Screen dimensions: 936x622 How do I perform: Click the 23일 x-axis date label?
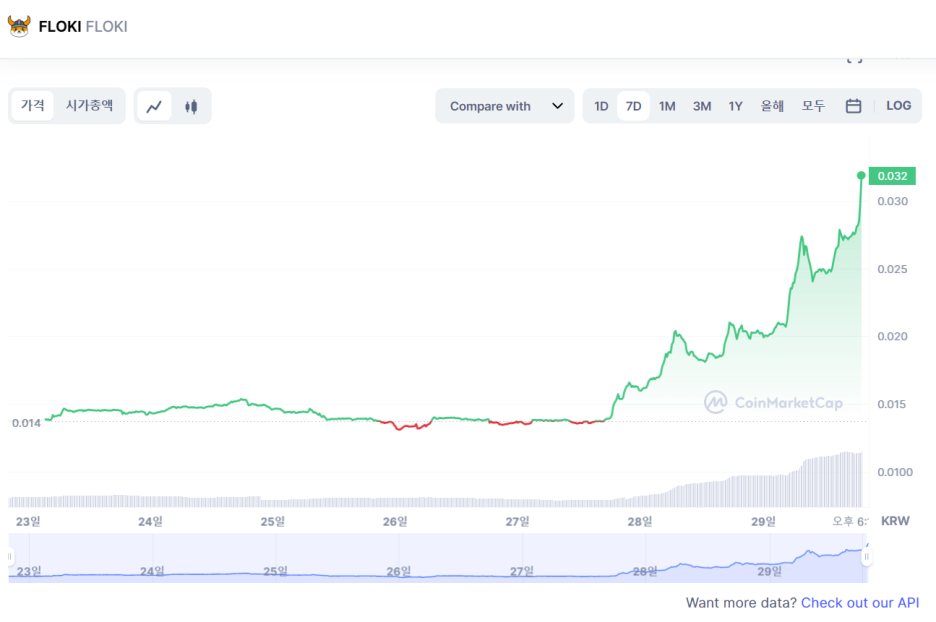[x=28, y=522]
